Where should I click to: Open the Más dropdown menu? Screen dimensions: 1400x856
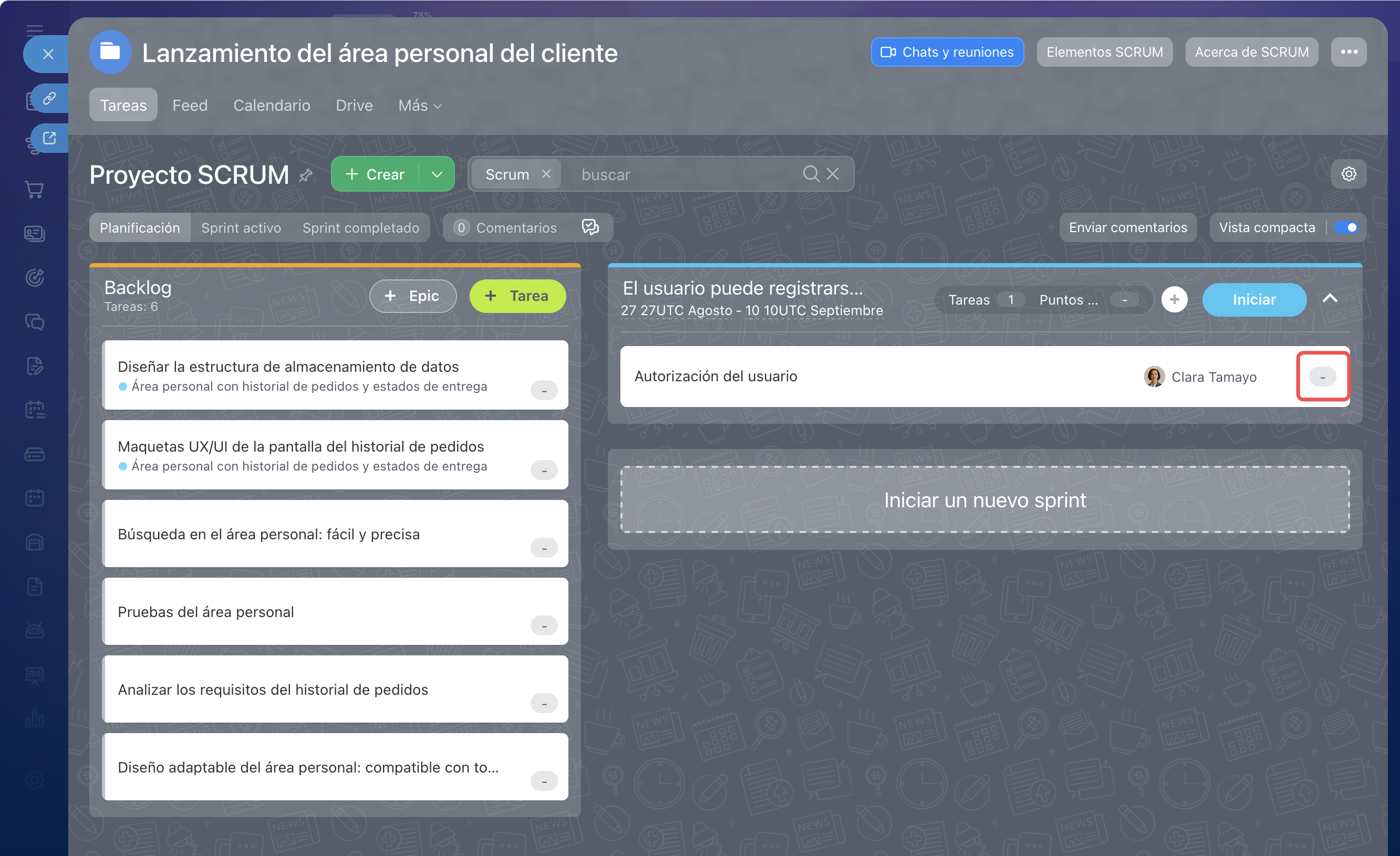[420, 105]
